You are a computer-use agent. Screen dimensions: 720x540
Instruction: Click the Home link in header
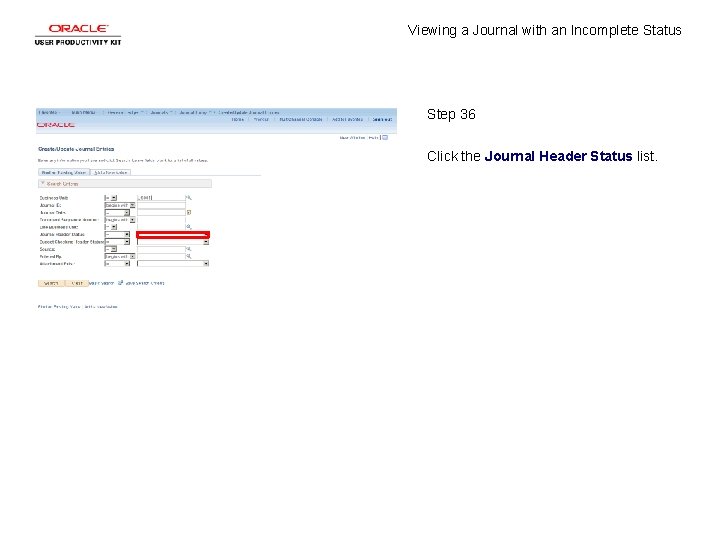[x=237, y=119]
